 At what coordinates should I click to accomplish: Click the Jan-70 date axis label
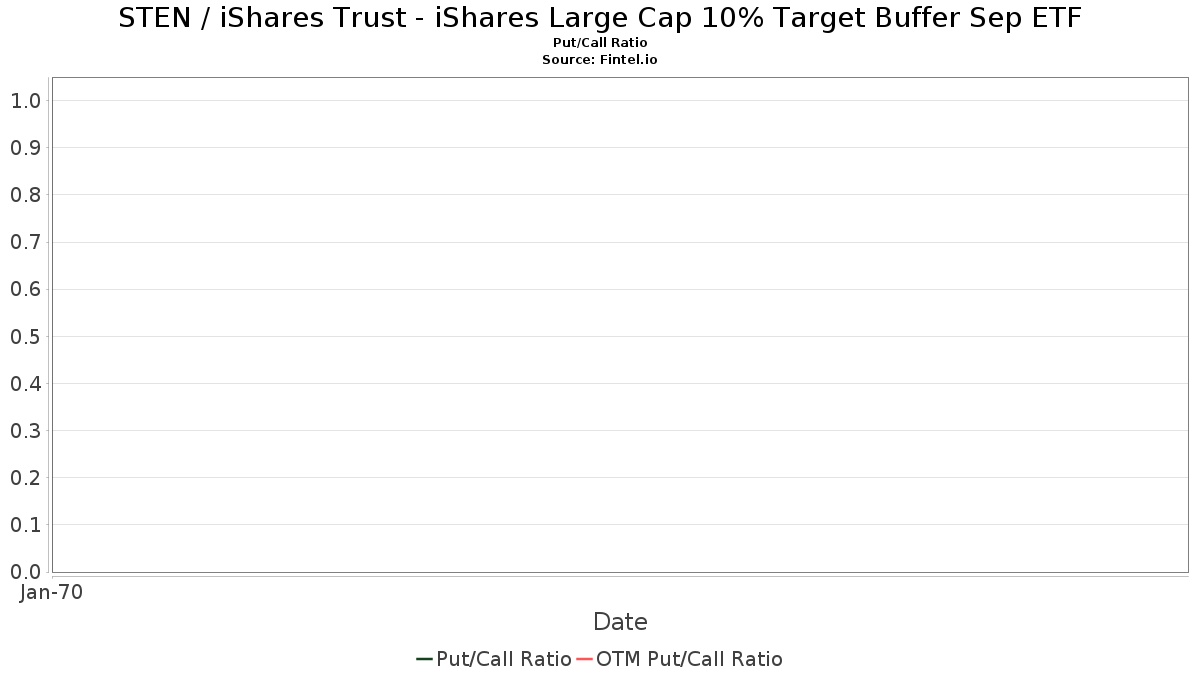pyautogui.click(x=51, y=592)
